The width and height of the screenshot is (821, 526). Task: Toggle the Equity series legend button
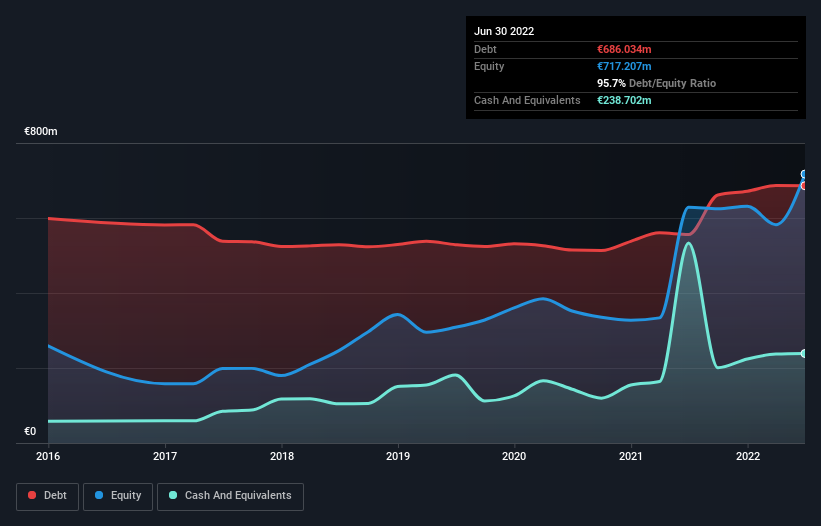(118, 496)
